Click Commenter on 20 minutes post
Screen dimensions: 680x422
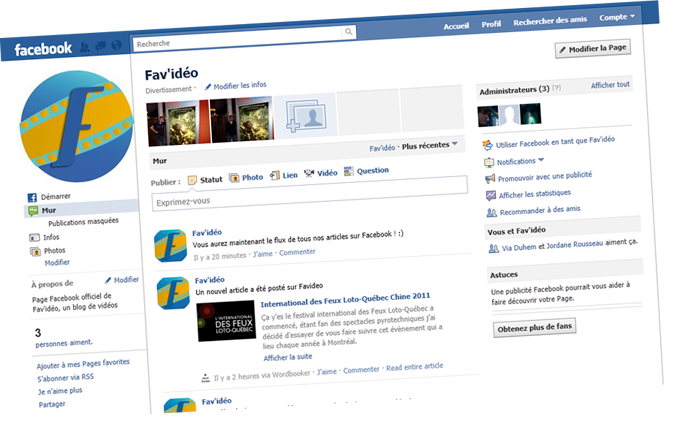click(297, 252)
